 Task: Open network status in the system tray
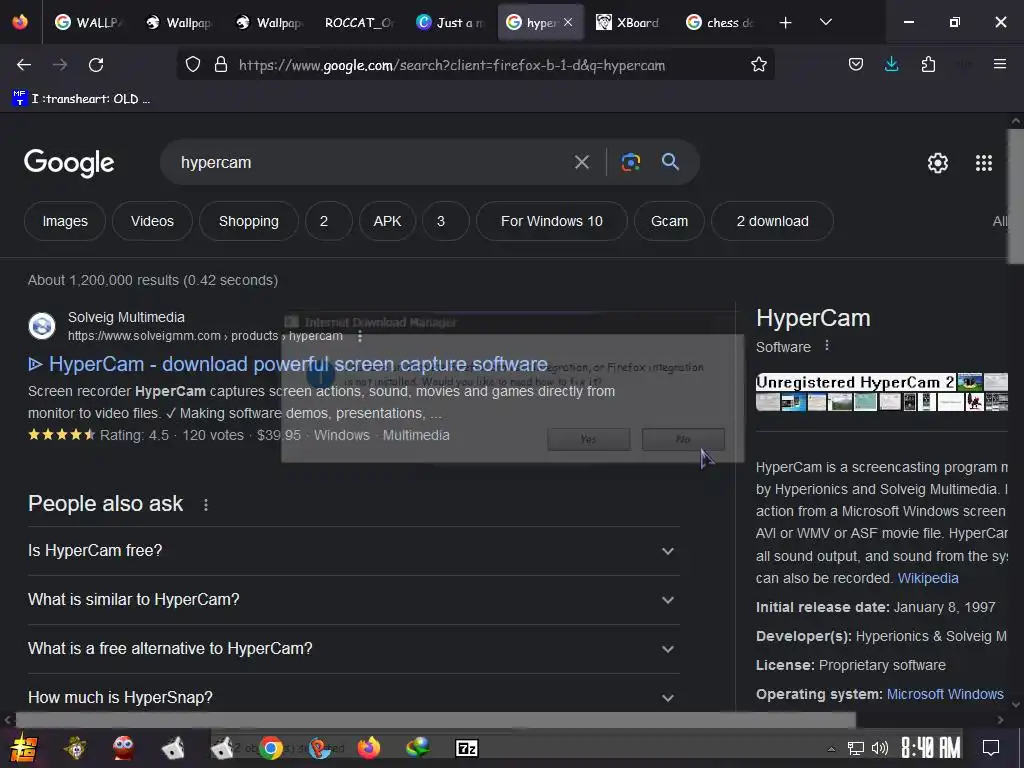(856, 748)
